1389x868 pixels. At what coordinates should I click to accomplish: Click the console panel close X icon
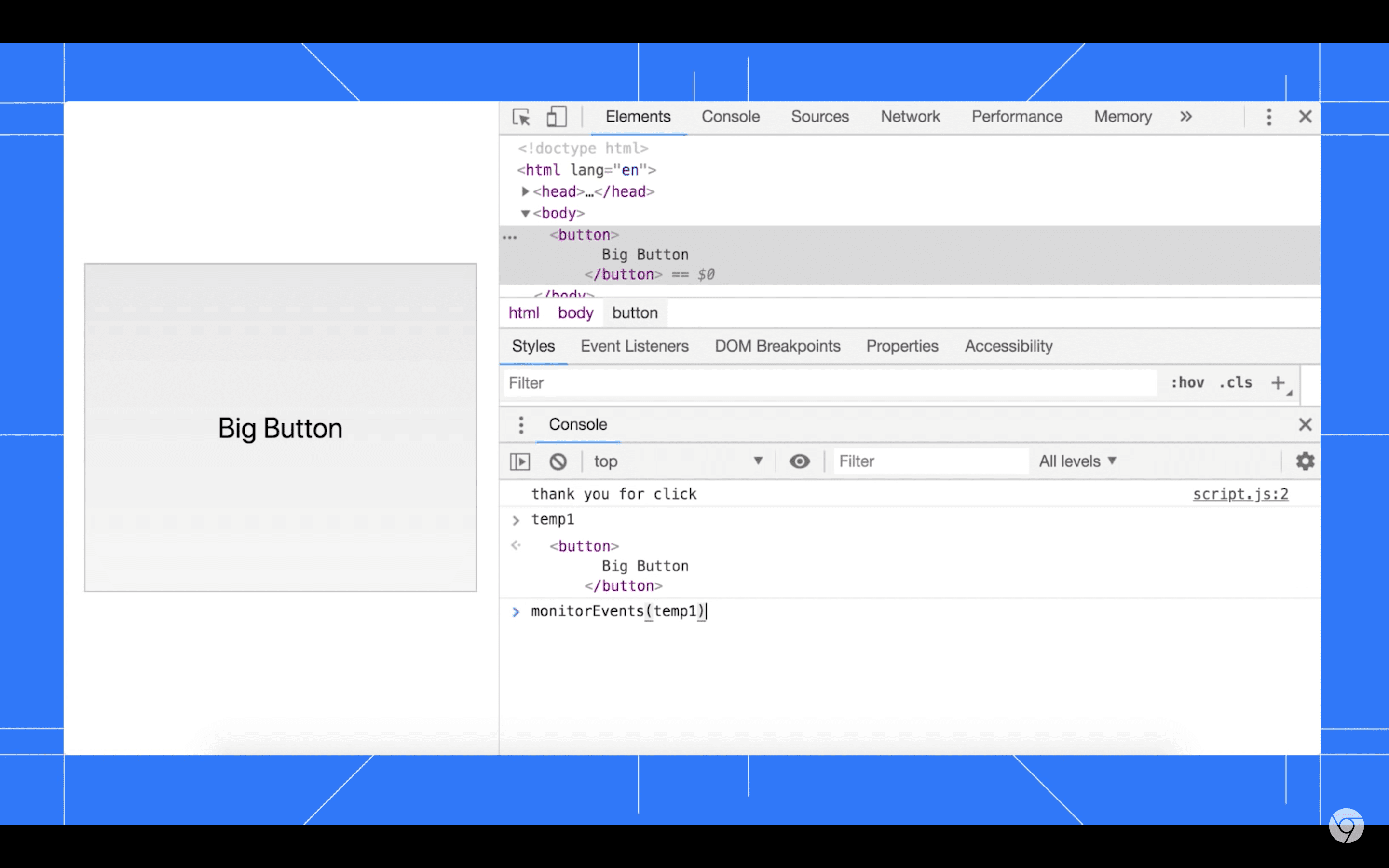tap(1305, 424)
